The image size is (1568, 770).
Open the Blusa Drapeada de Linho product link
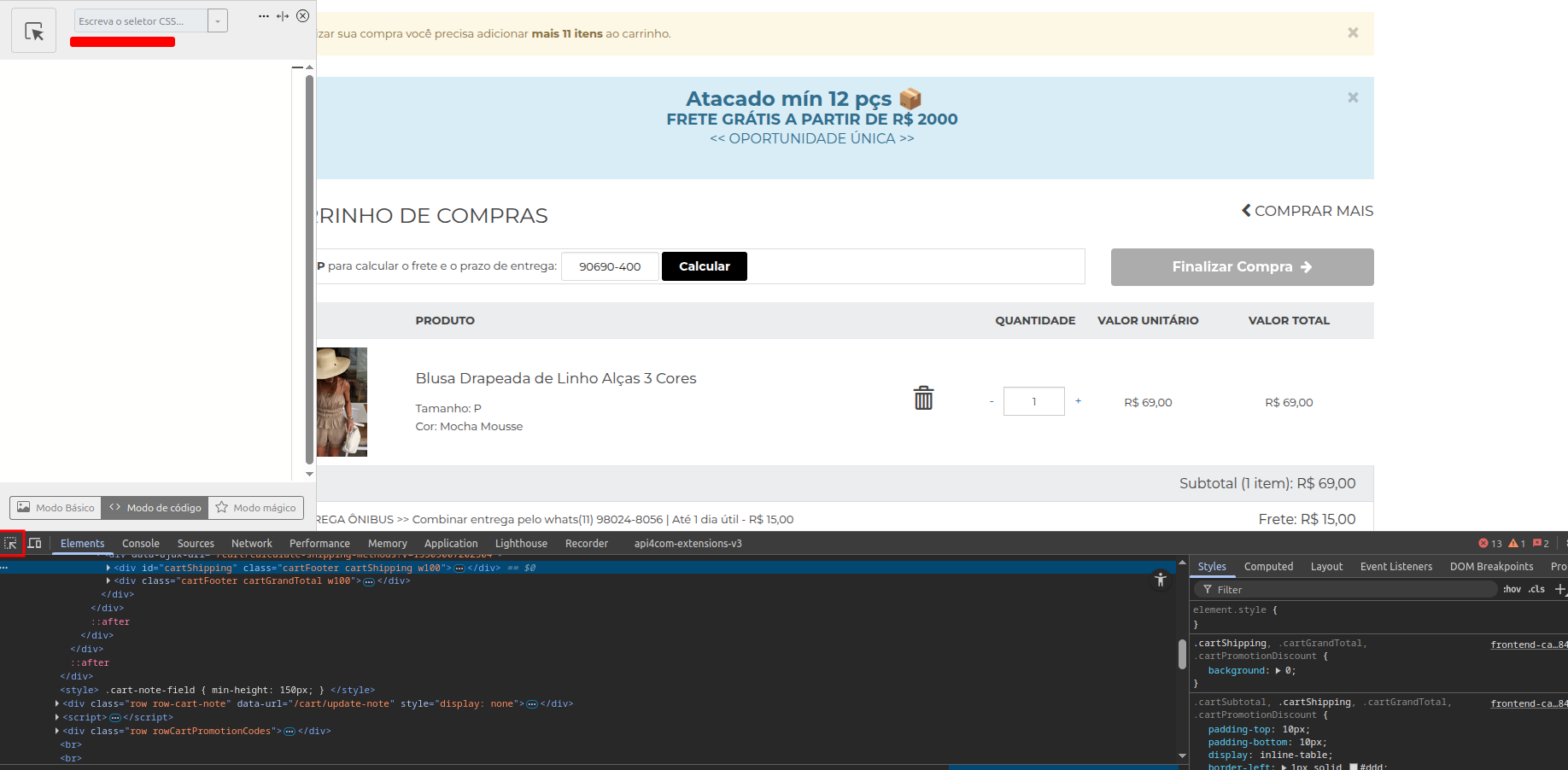[x=556, y=378]
